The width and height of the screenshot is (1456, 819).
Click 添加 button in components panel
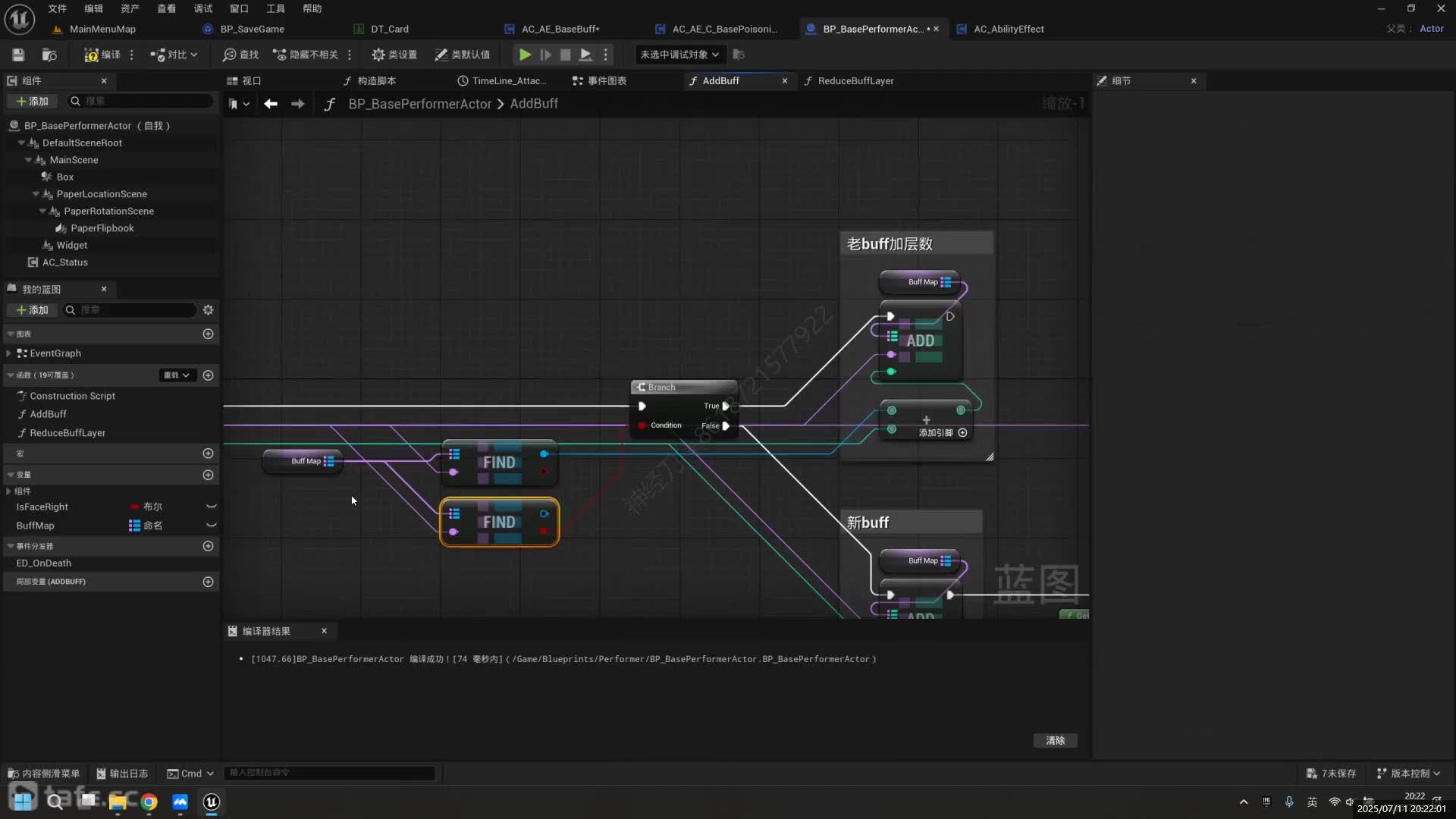(x=32, y=101)
